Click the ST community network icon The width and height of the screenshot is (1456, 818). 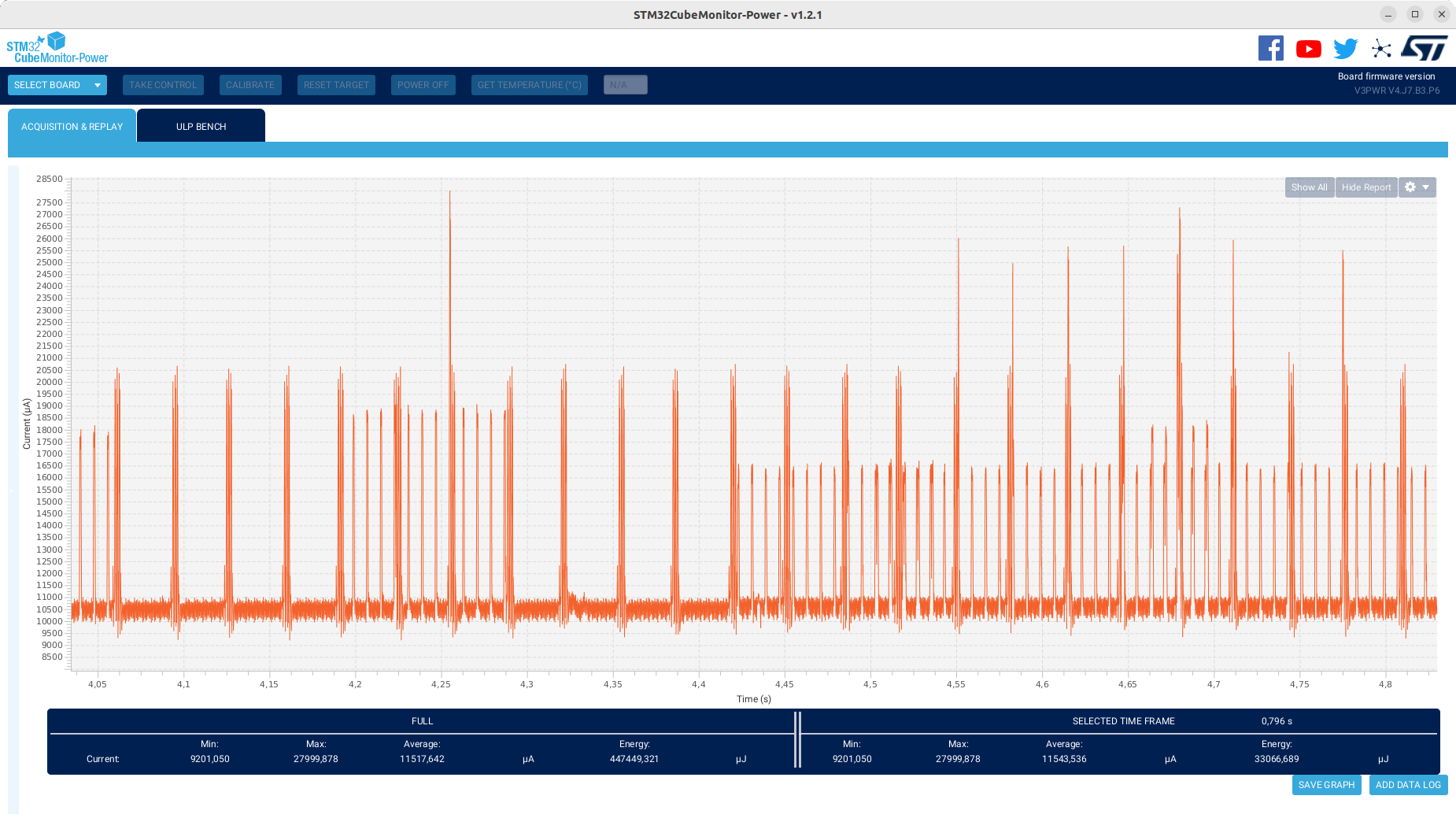1381,49
